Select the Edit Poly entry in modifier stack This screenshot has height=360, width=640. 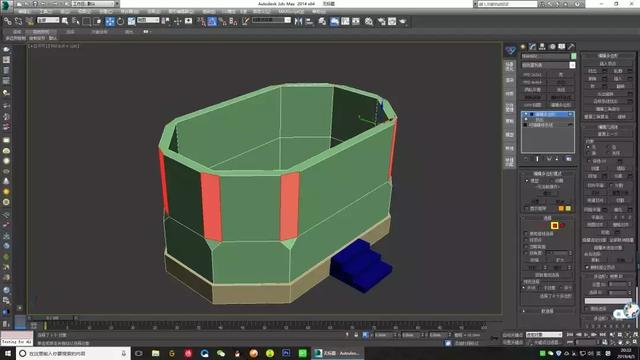547,114
